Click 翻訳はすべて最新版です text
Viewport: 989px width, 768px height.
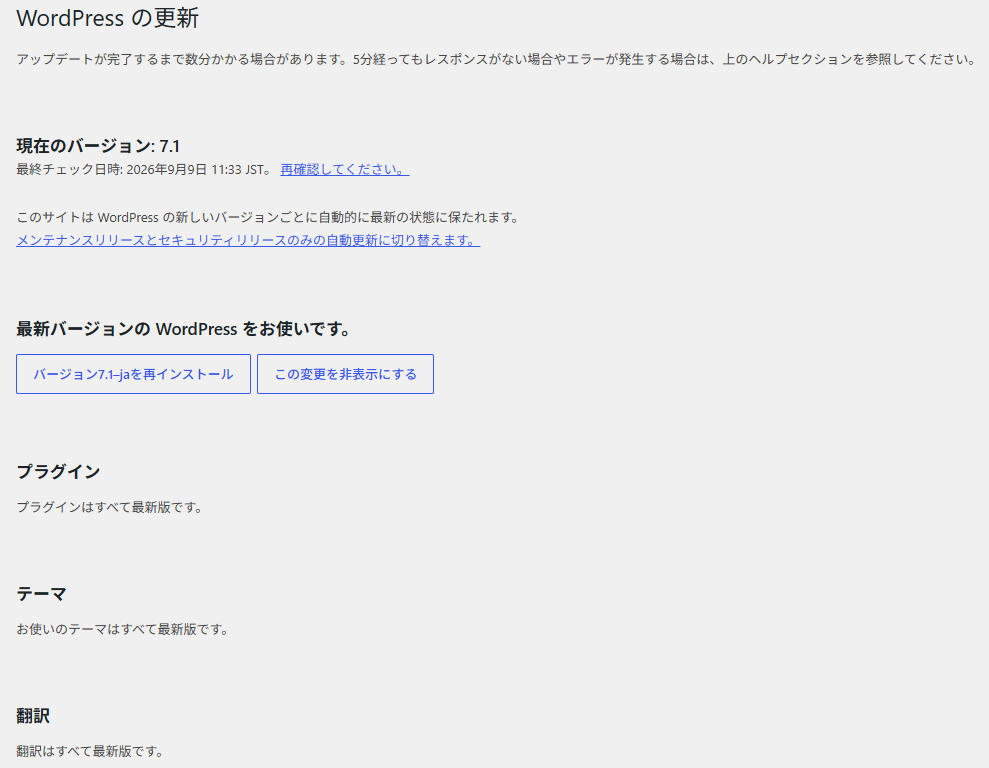coord(90,752)
